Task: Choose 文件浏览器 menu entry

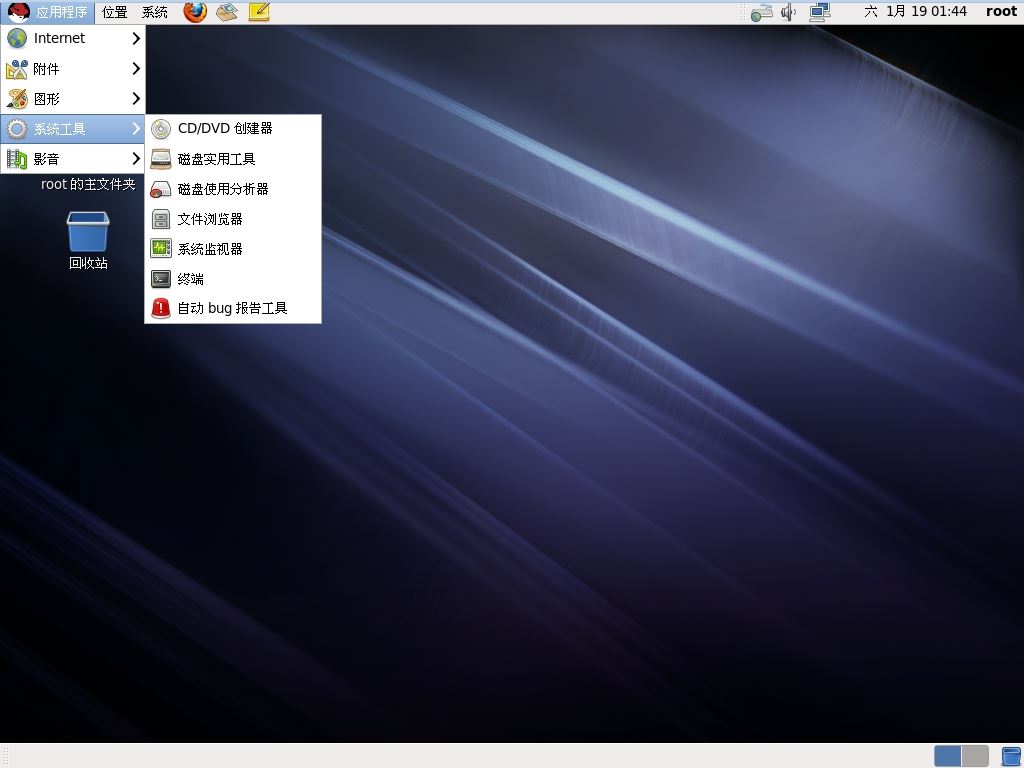Action: [232, 219]
